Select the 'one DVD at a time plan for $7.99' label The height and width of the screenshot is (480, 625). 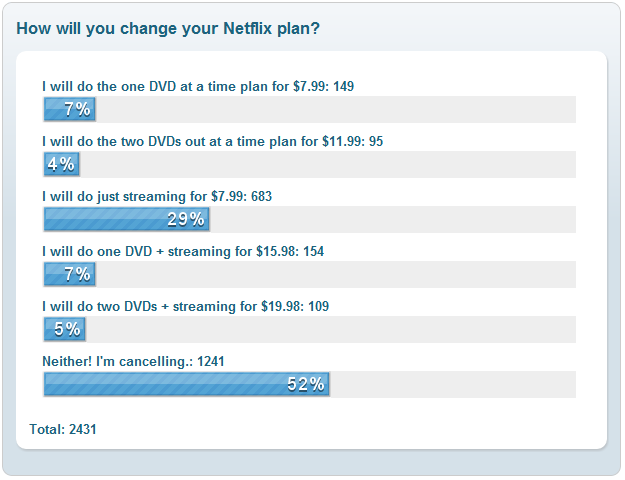click(198, 87)
